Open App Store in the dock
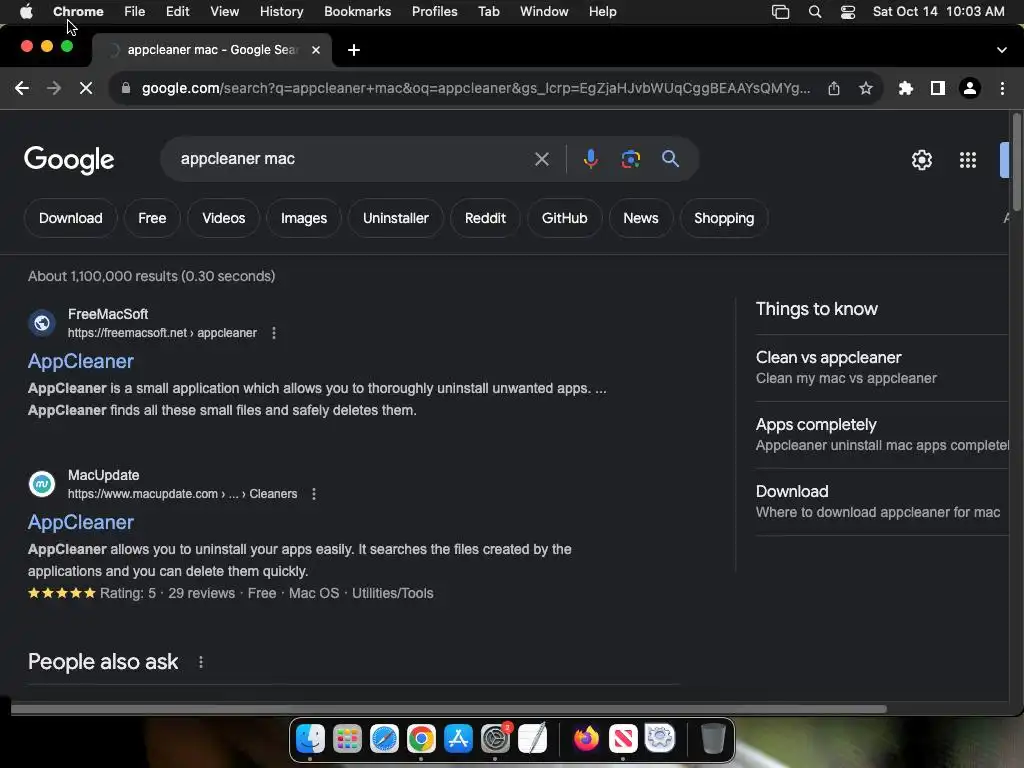The height and width of the screenshot is (768, 1024). pos(458,739)
